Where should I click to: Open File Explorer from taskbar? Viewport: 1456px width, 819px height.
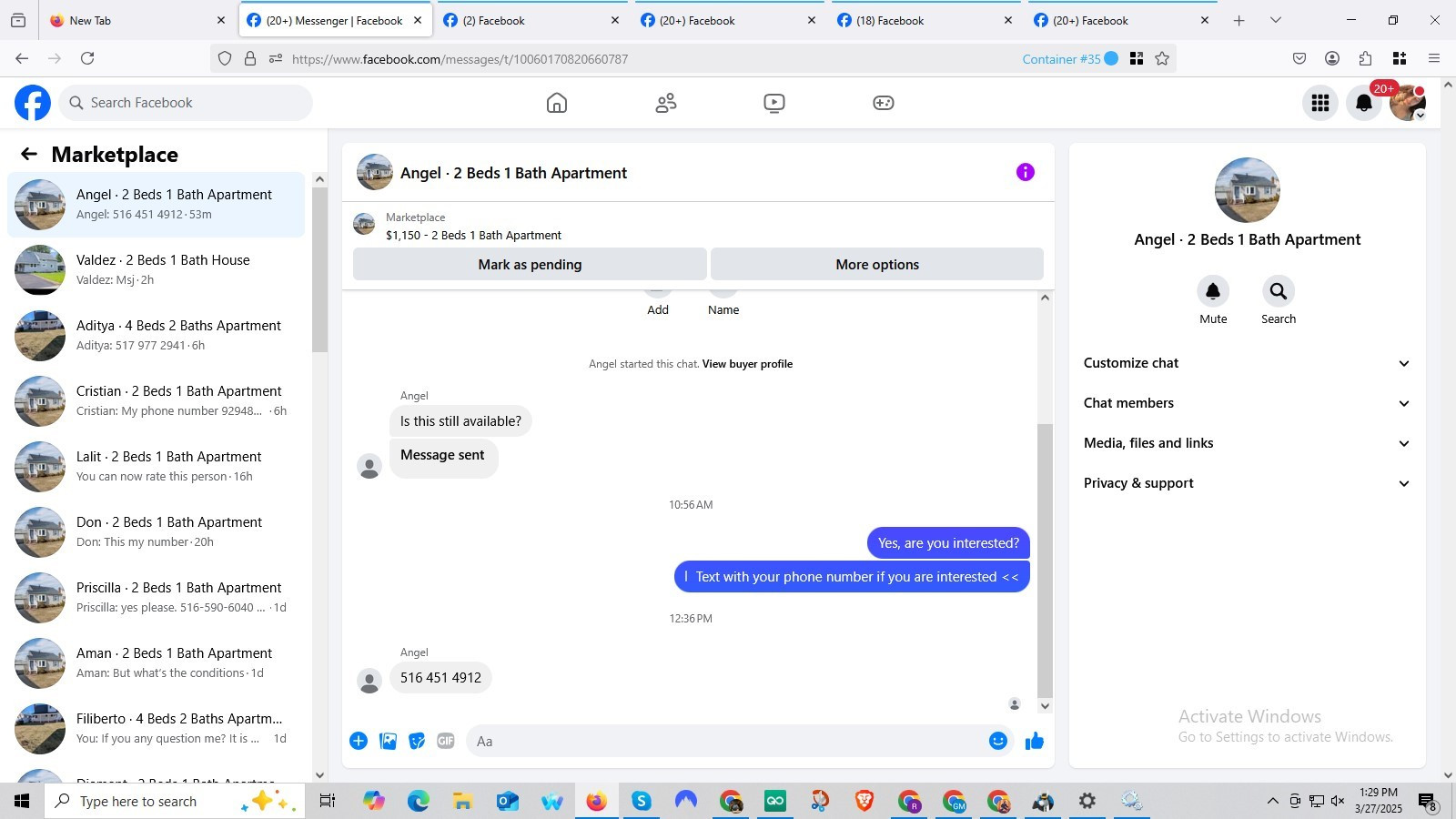[x=462, y=801]
